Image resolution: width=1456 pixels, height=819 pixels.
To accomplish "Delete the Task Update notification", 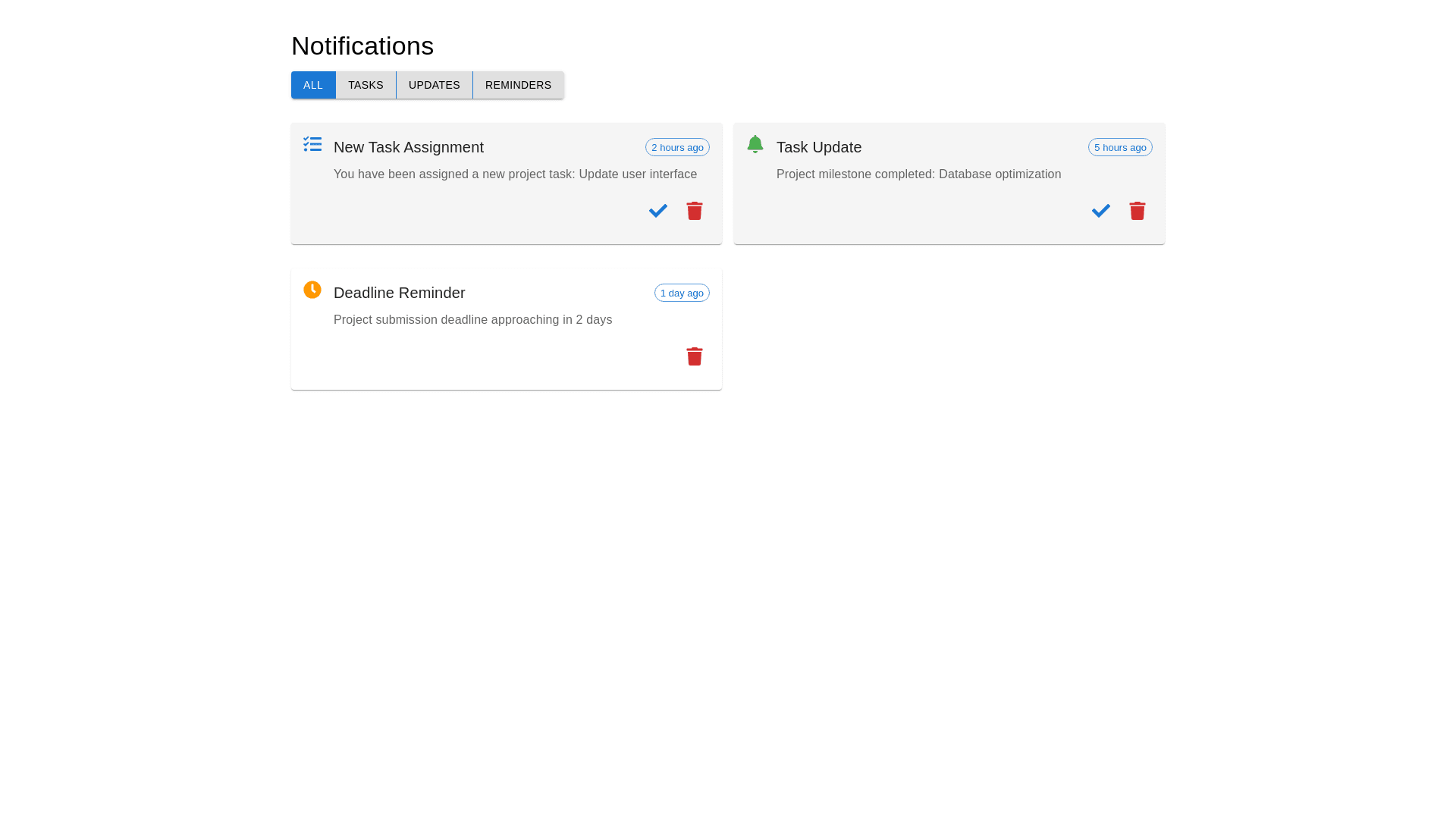I will click(x=1137, y=211).
